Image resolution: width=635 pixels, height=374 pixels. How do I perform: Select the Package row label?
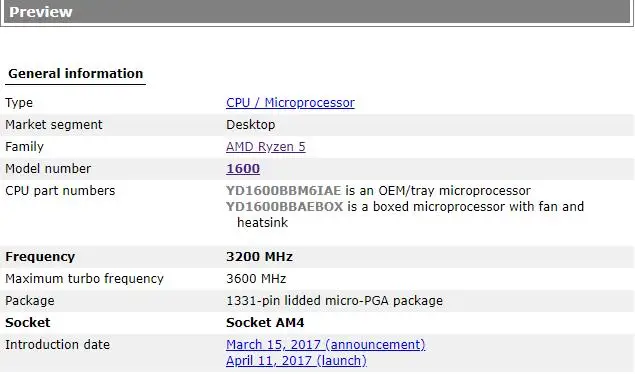tap(30, 301)
